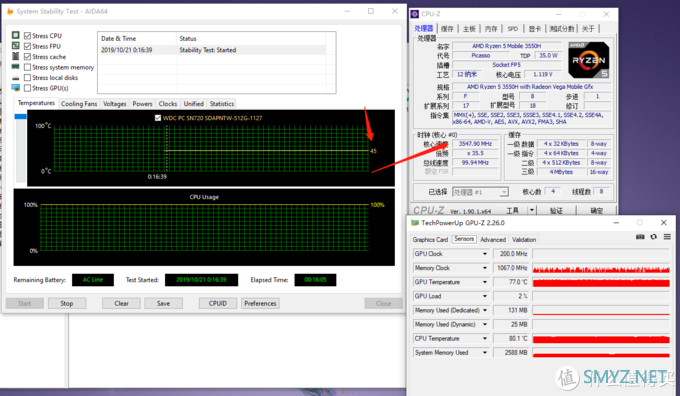Viewport: 680px width, 396px height.
Task: Open the processor selection combo box in CPU-Z
Action: [480, 192]
